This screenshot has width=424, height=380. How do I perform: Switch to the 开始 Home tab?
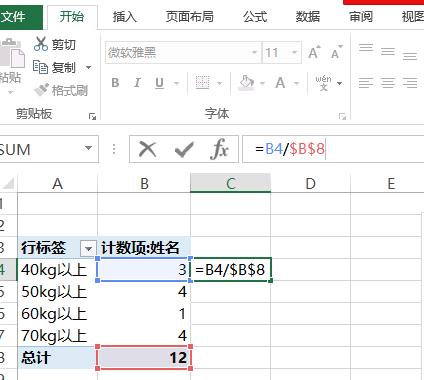[72, 17]
